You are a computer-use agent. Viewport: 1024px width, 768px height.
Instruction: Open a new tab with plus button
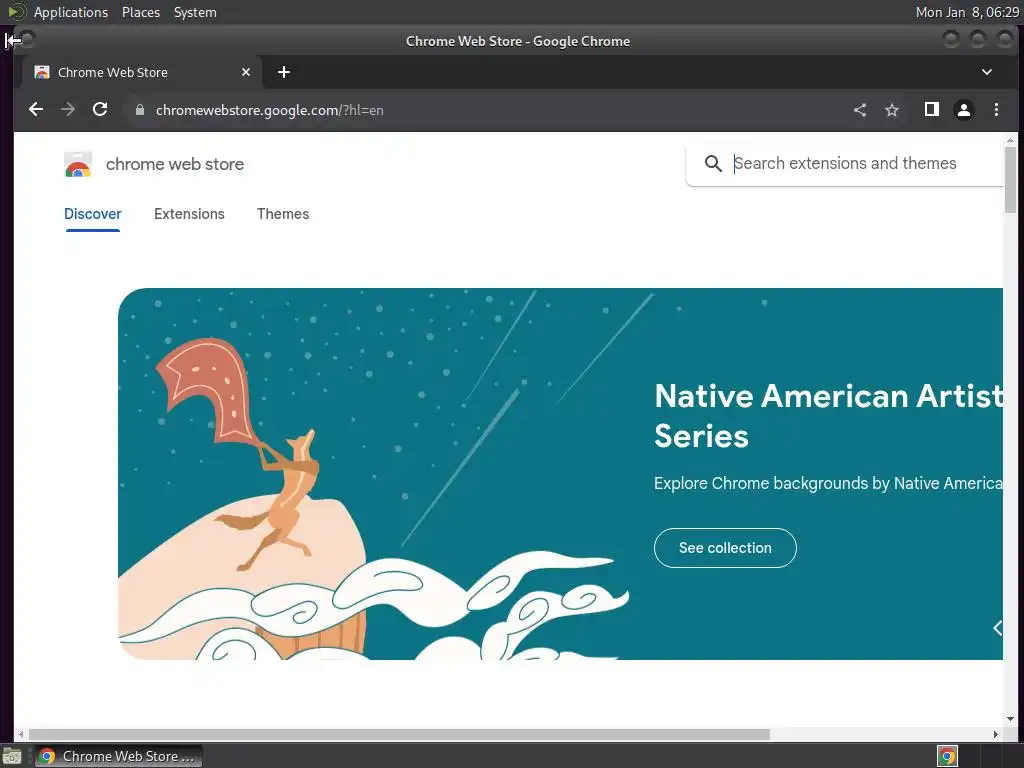[x=283, y=72]
